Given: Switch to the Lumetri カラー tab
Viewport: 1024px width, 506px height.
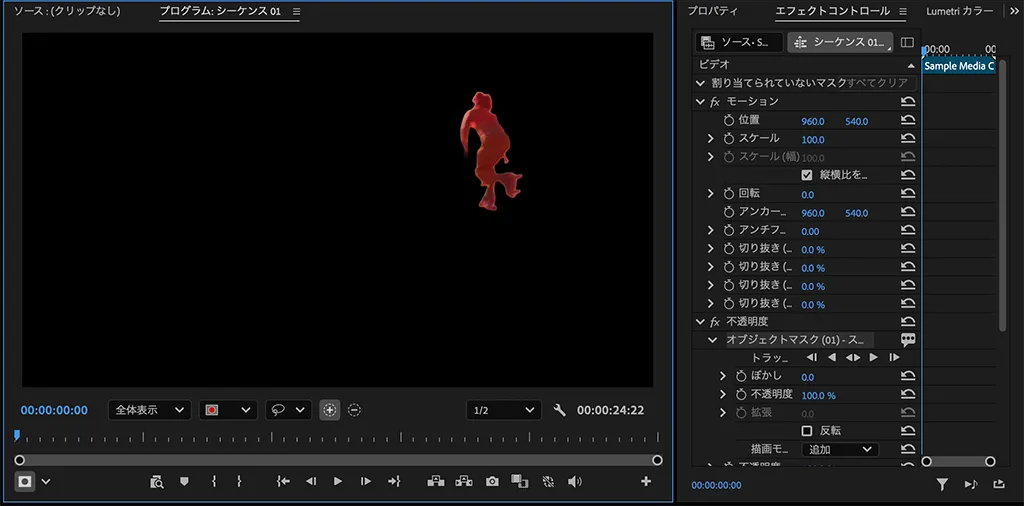Looking at the screenshot, I should 959,12.
